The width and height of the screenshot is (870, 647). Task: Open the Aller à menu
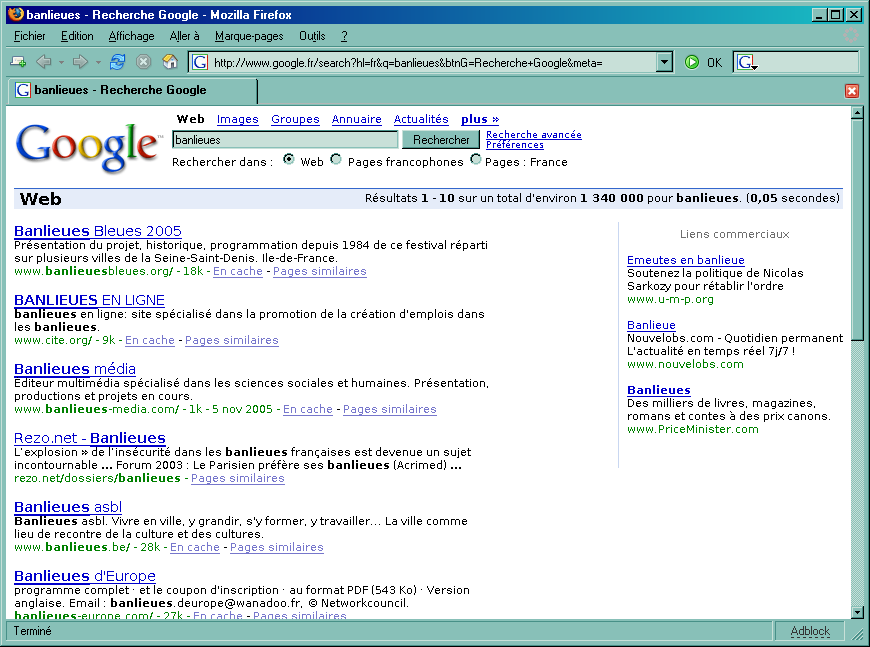184,36
